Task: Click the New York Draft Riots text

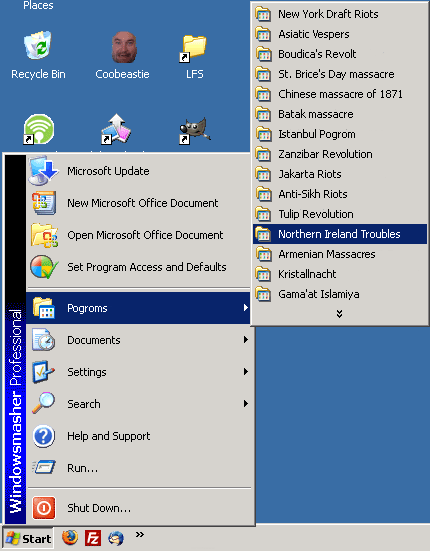Action: tap(328, 14)
